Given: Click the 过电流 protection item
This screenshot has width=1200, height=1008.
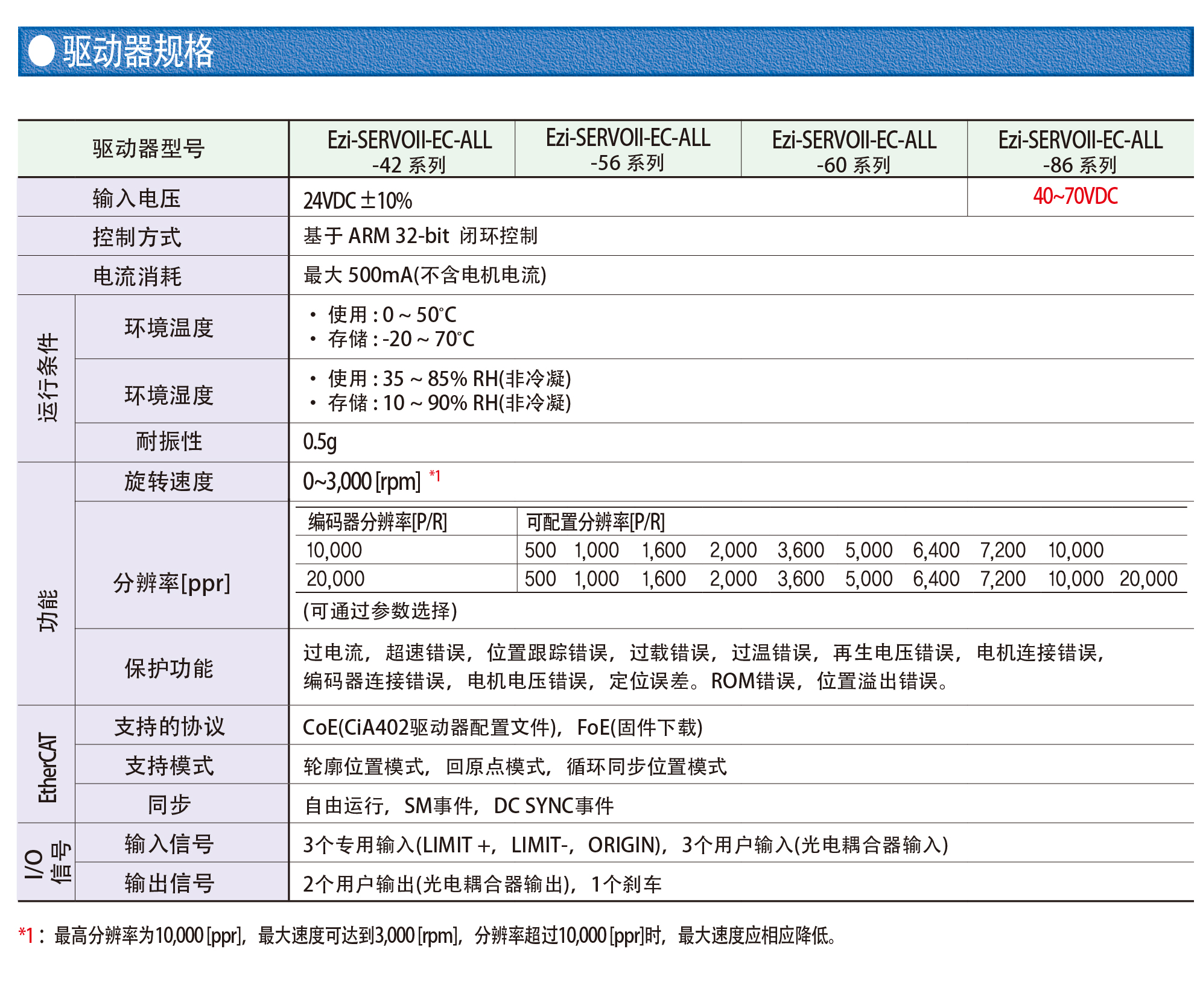Looking at the screenshot, I should point(334,653).
